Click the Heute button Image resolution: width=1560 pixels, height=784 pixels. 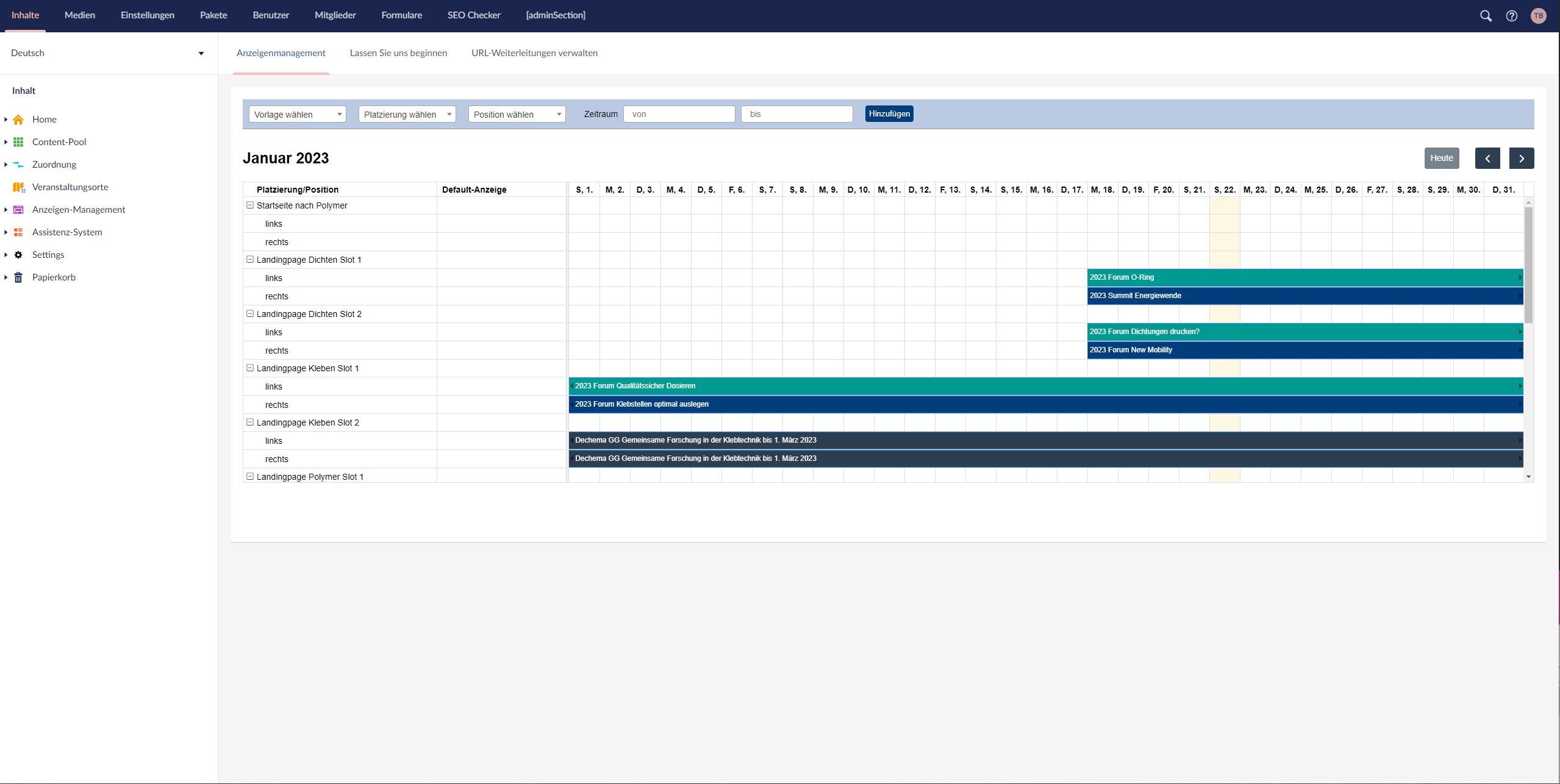pos(1441,158)
